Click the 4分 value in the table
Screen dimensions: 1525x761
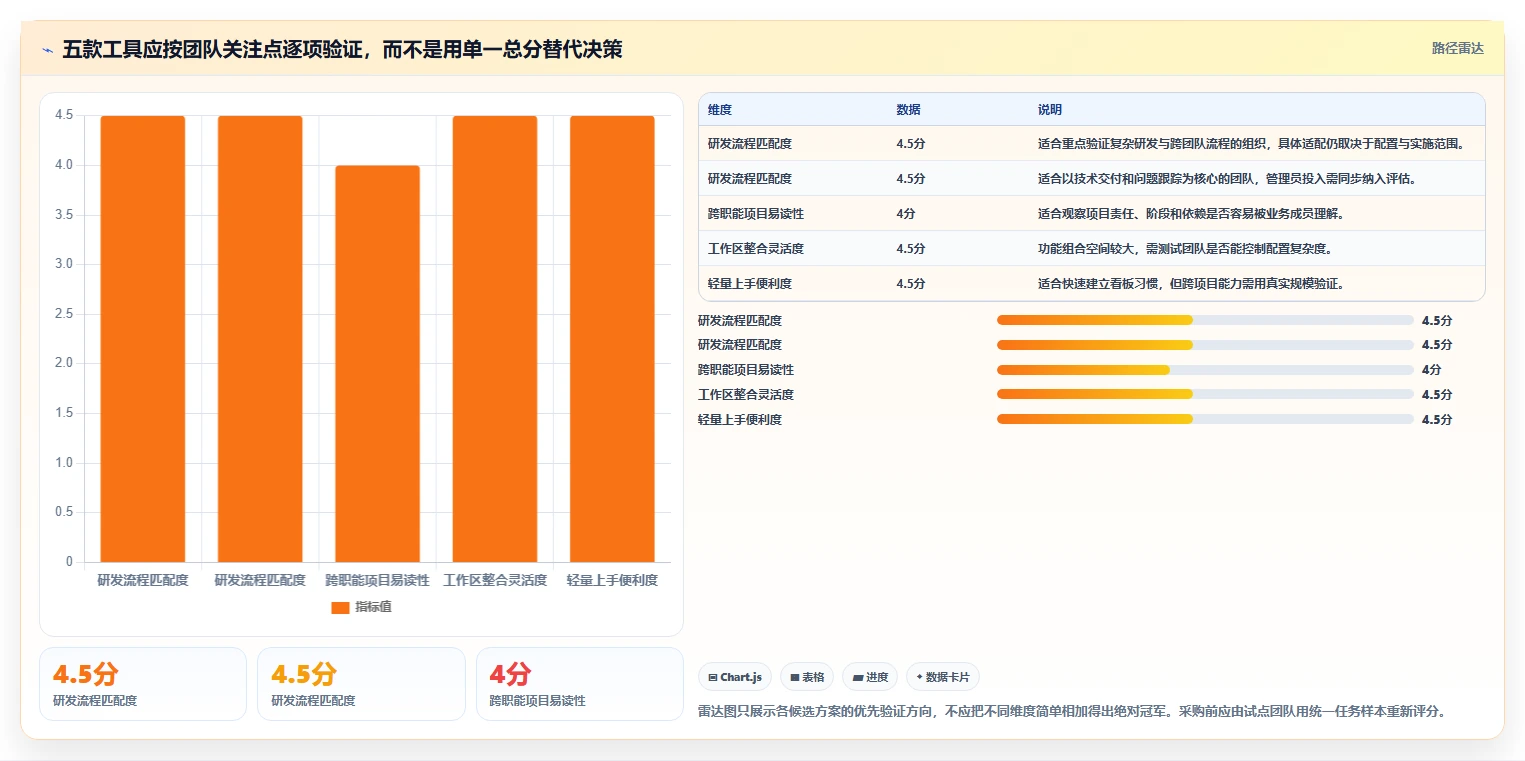906,214
